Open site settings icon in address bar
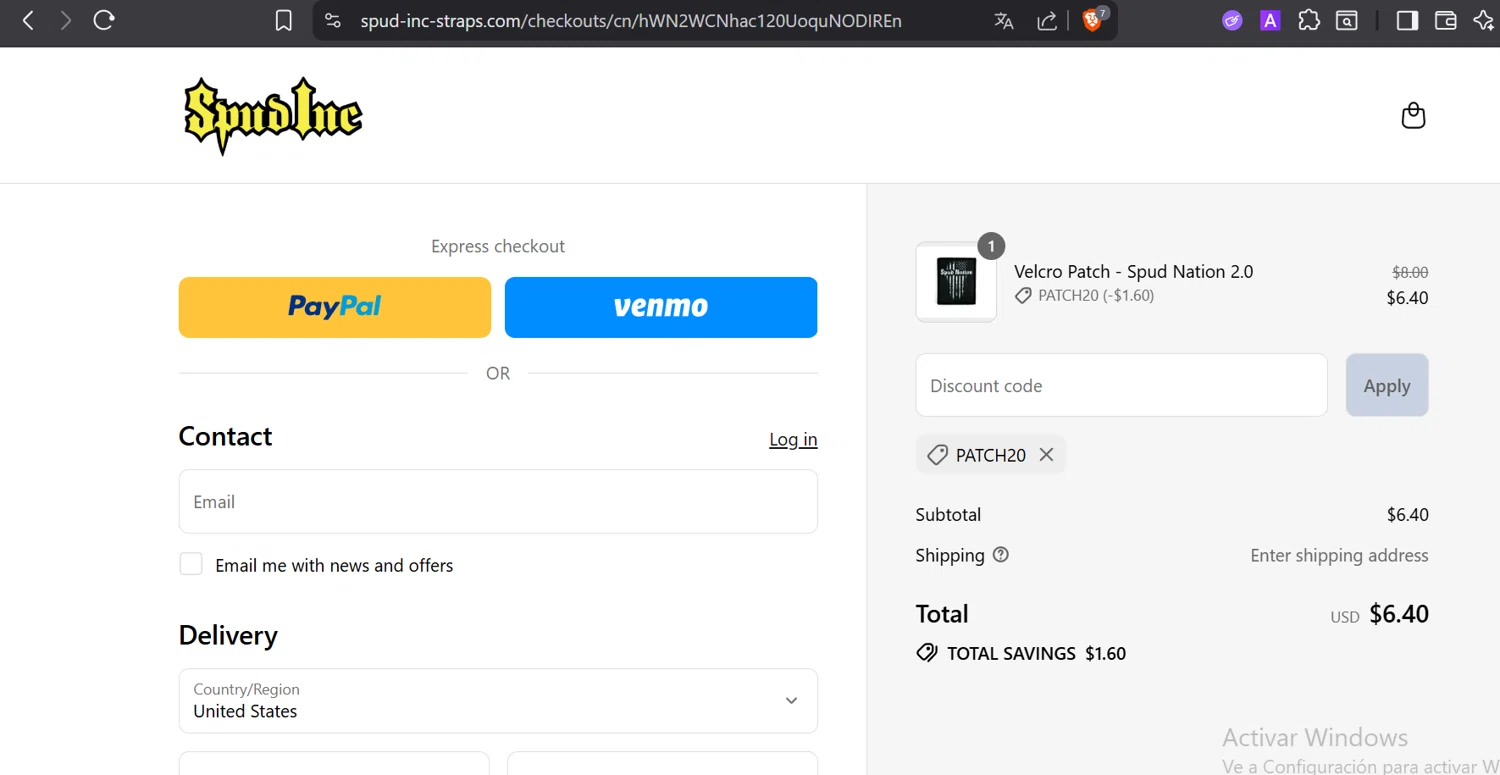1500x775 pixels. [333, 20]
